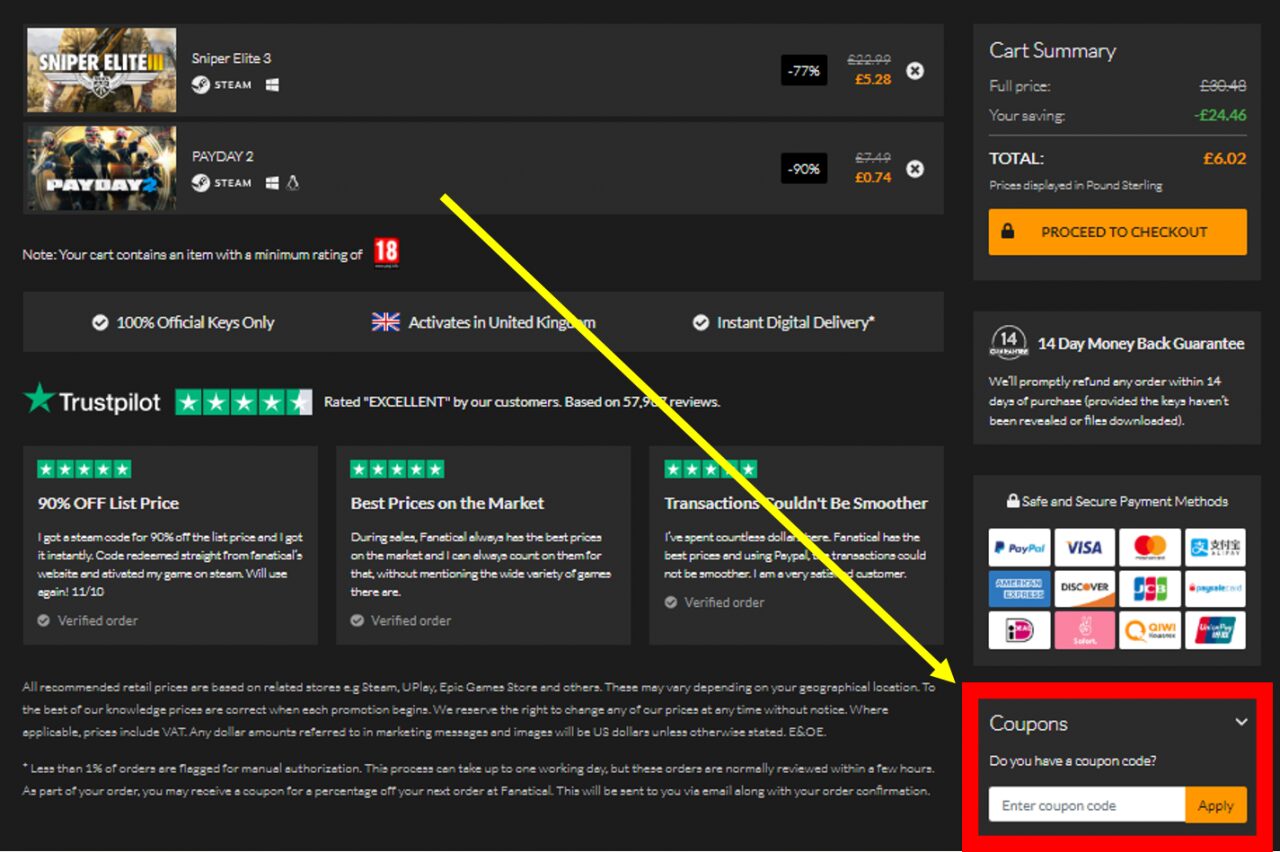Click the £5.28 Sniper Elite 3 price

(x=873, y=79)
